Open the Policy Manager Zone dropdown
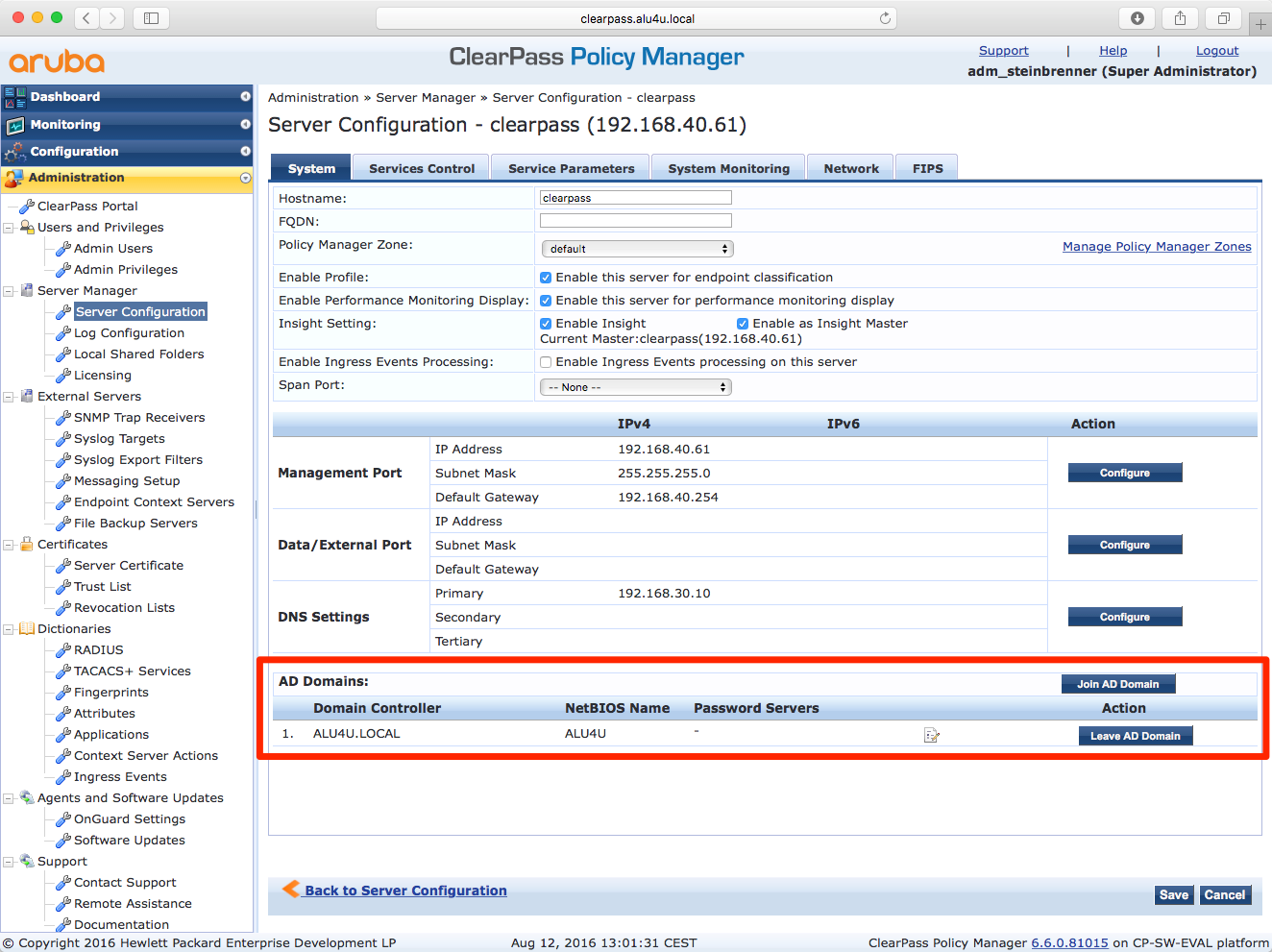Screen dimensions: 1272x952 [637, 249]
